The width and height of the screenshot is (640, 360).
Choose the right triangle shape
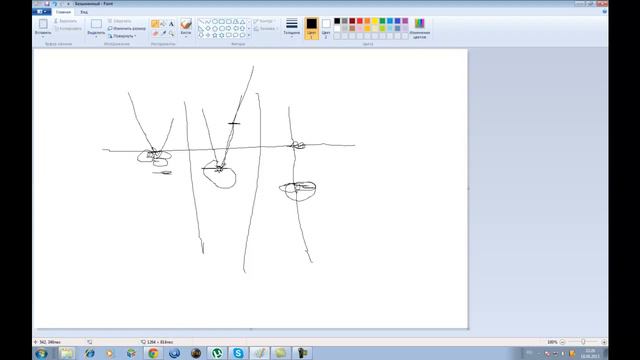pyautogui.click(x=201, y=29)
